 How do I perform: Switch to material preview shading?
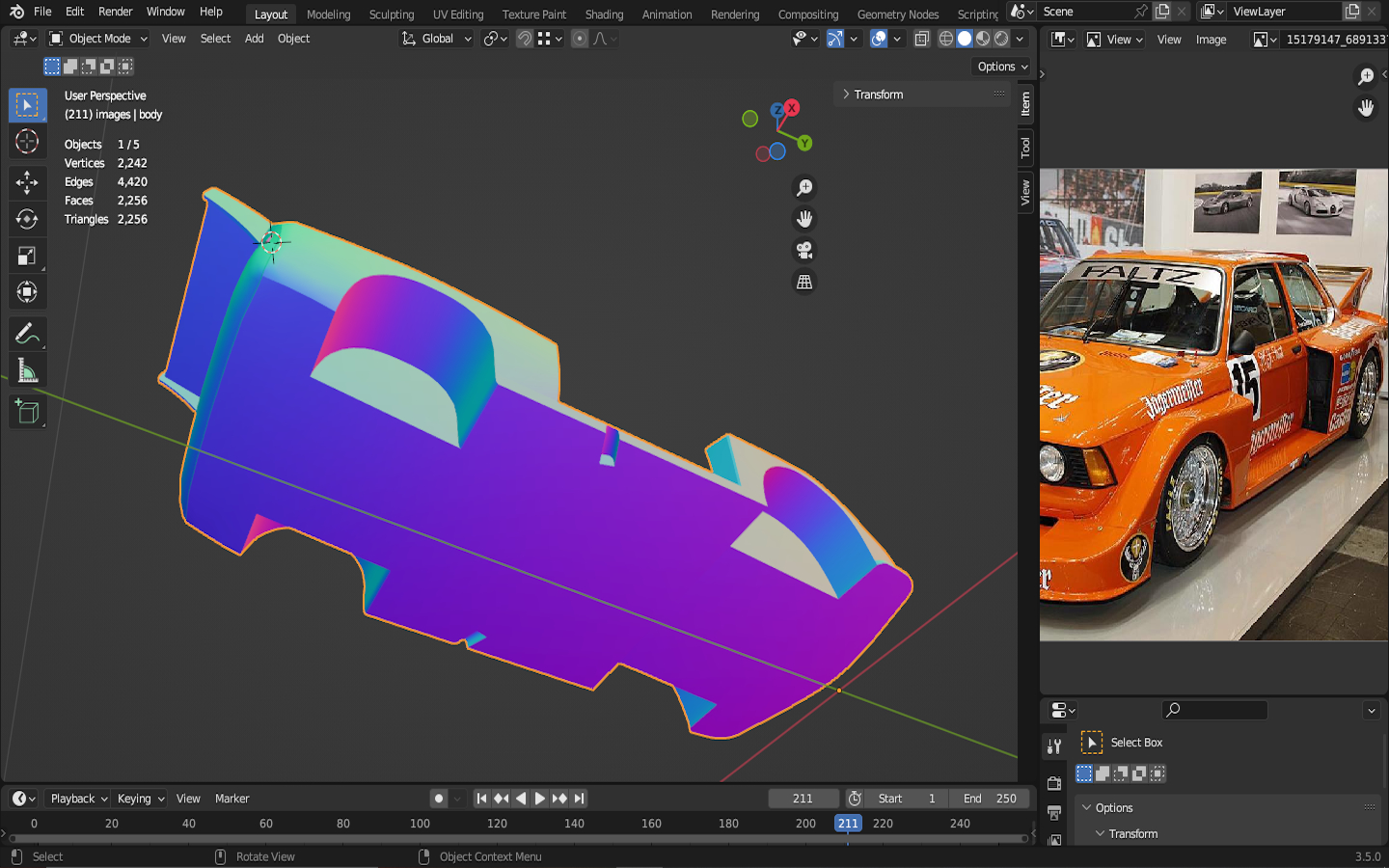[983, 39]
